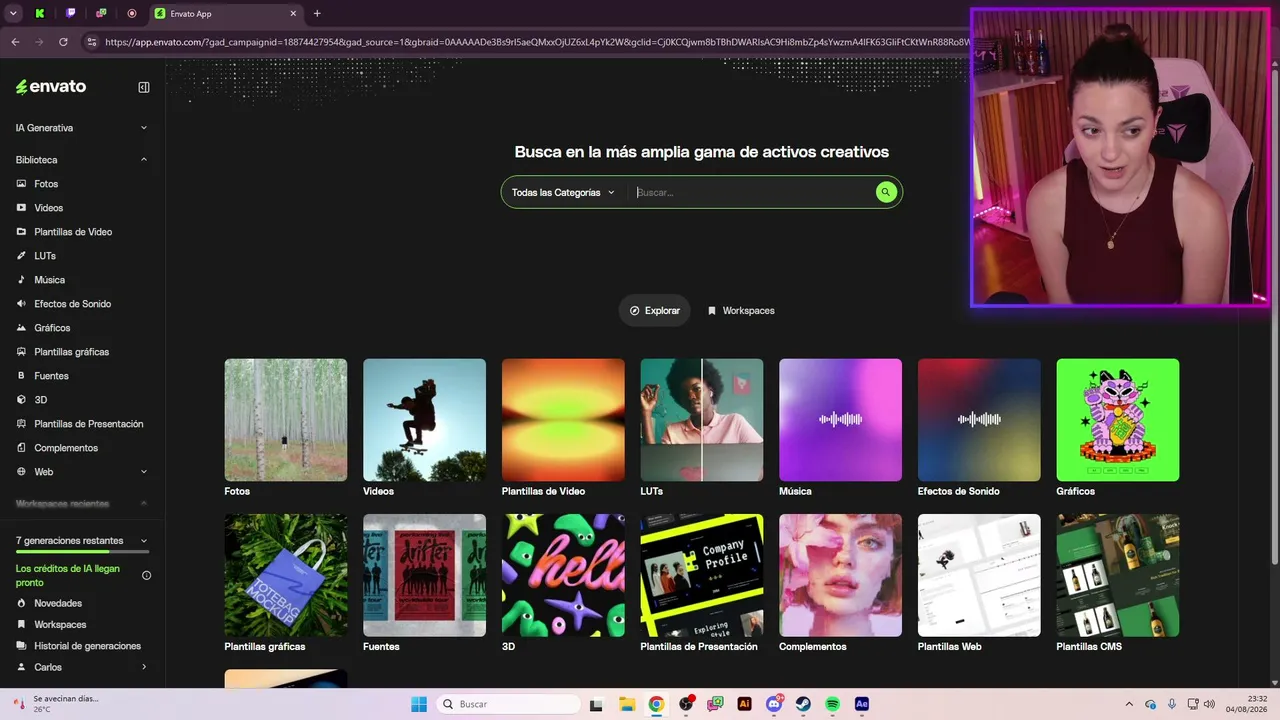Expand the Web submenu chevron
This screenshot has width=1280, height=720.
click(x=144, y=472)
